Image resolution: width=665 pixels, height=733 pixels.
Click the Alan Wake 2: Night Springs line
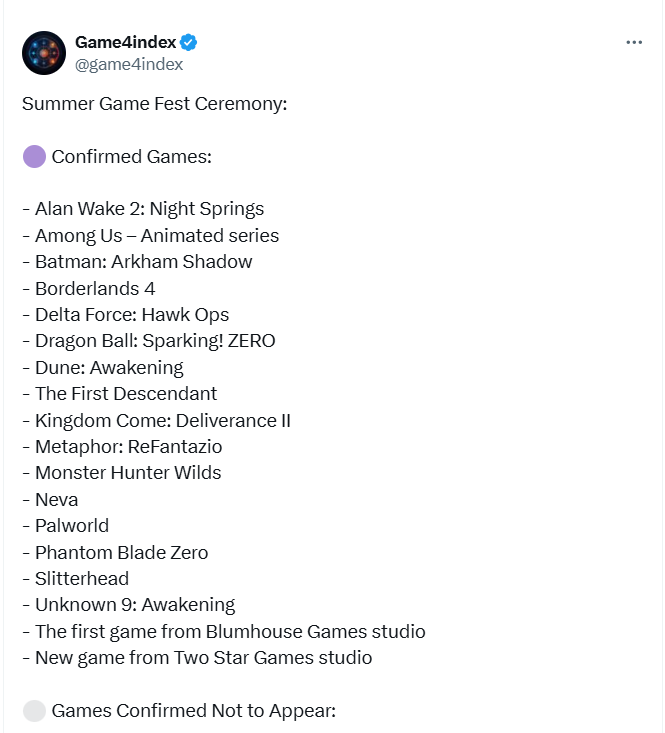point(143,209)
